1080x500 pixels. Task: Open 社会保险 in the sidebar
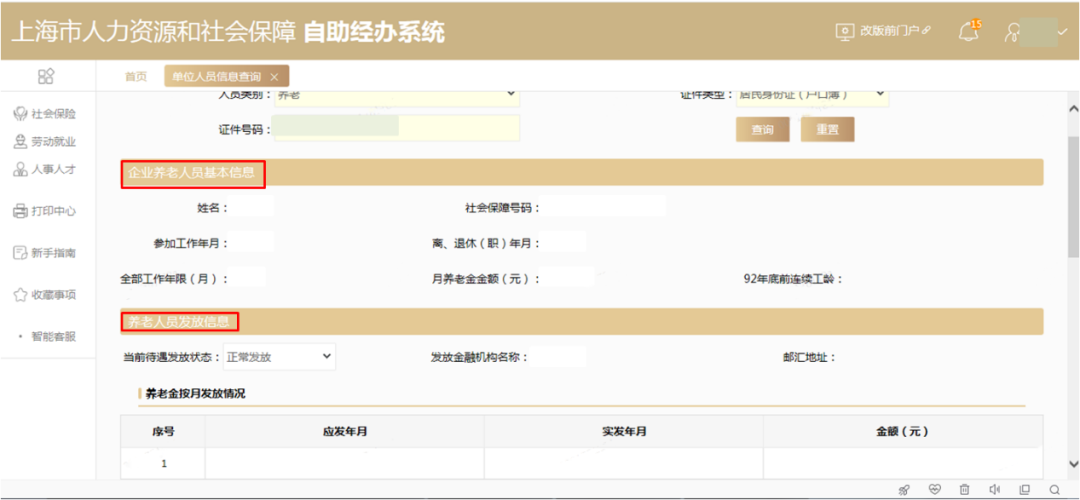(45, 114)
